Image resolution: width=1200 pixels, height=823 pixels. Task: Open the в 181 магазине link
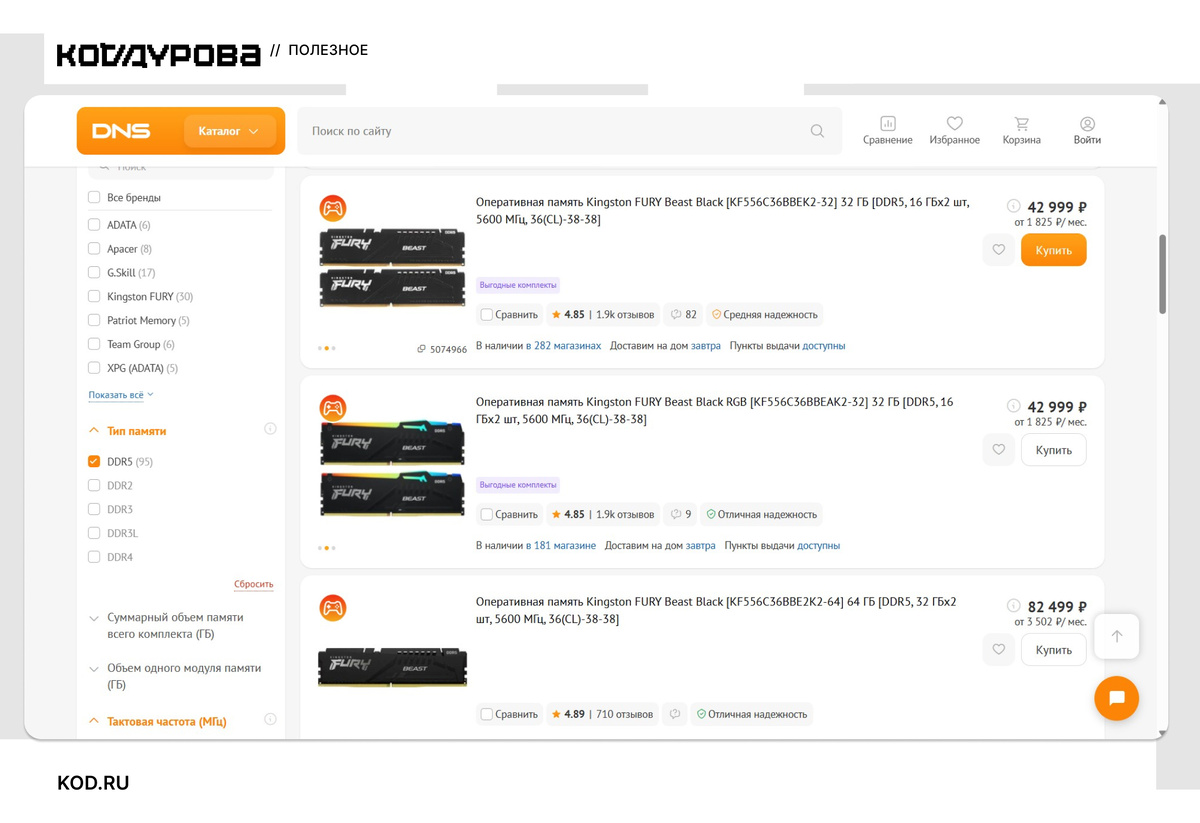click(561, 546)
